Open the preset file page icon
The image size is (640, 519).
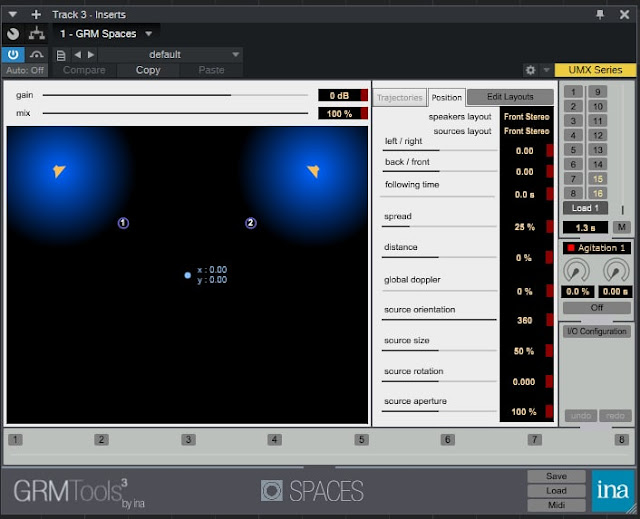[x=61, y=55]
